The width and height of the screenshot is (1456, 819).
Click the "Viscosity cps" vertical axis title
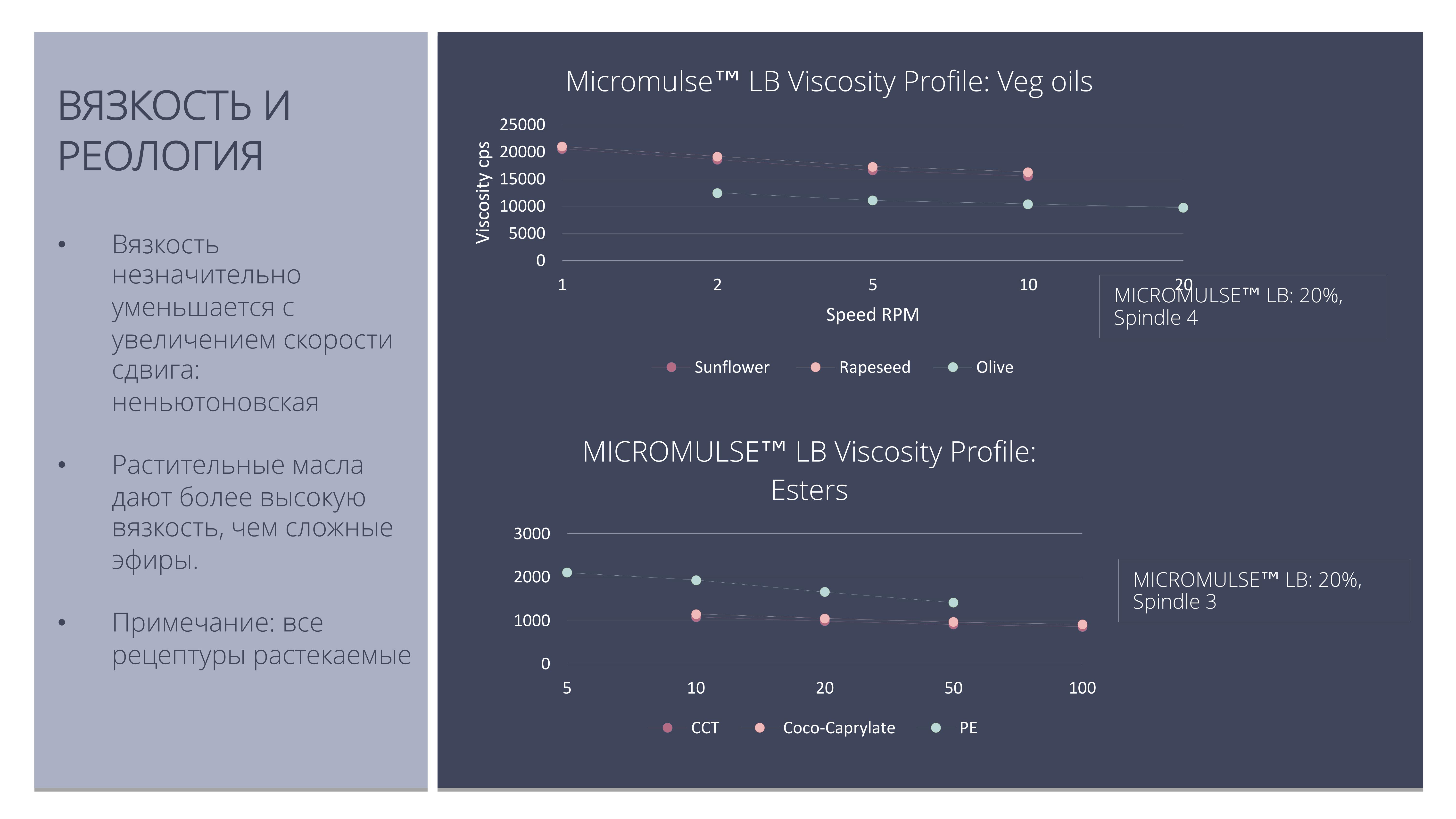click(483, 193)
